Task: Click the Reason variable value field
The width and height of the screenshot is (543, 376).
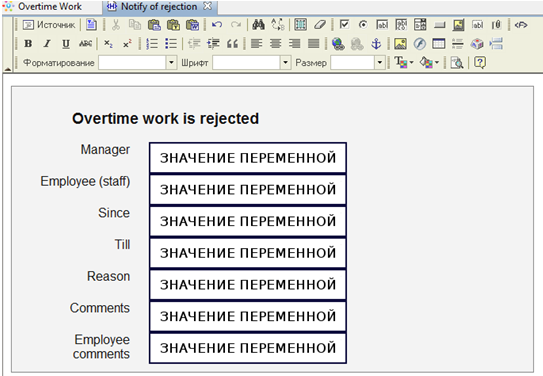Action: tap(248, 285)
